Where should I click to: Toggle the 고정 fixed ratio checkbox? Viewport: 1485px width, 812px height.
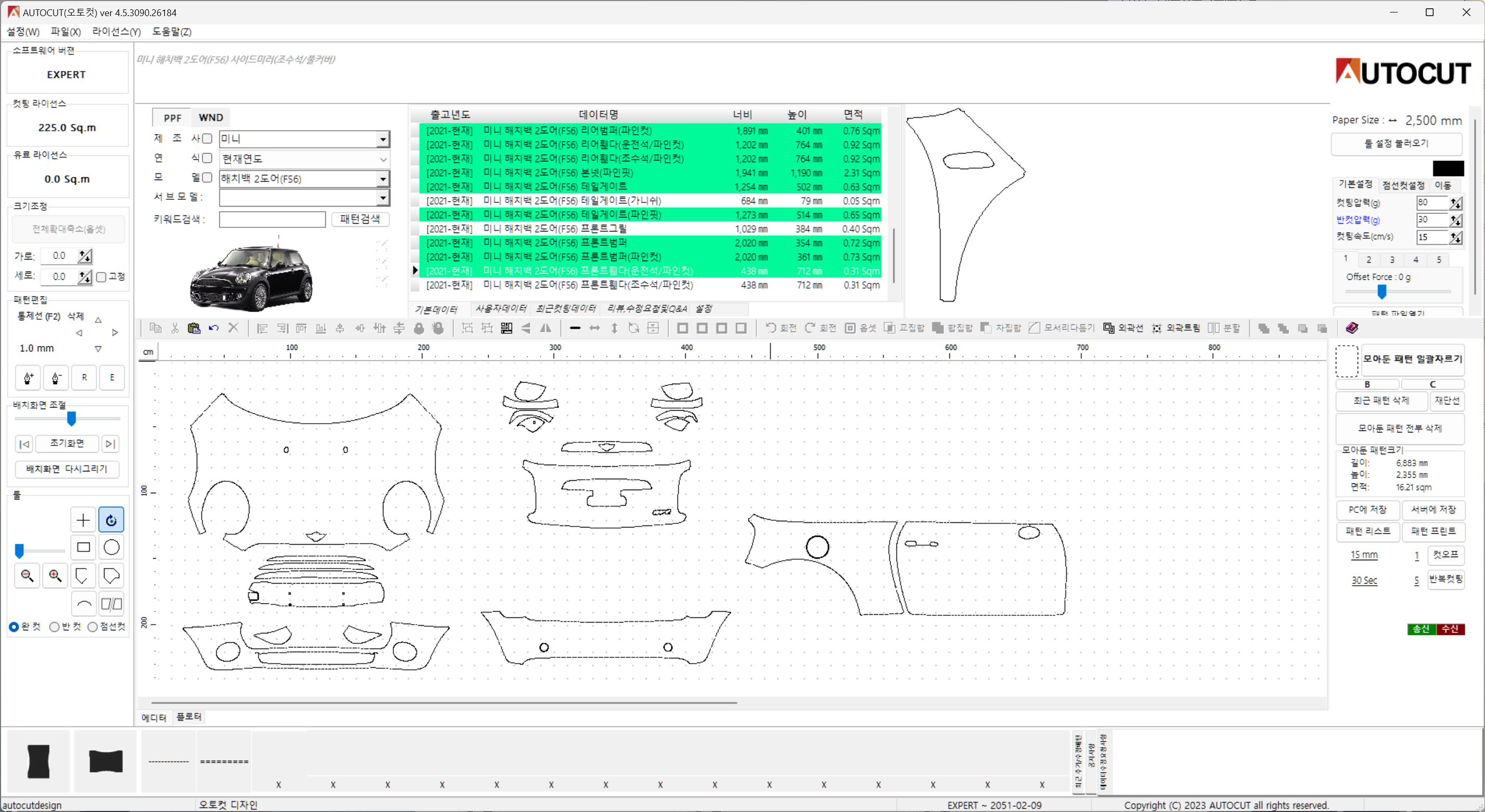pyautogui.click(x=101, y=277)
